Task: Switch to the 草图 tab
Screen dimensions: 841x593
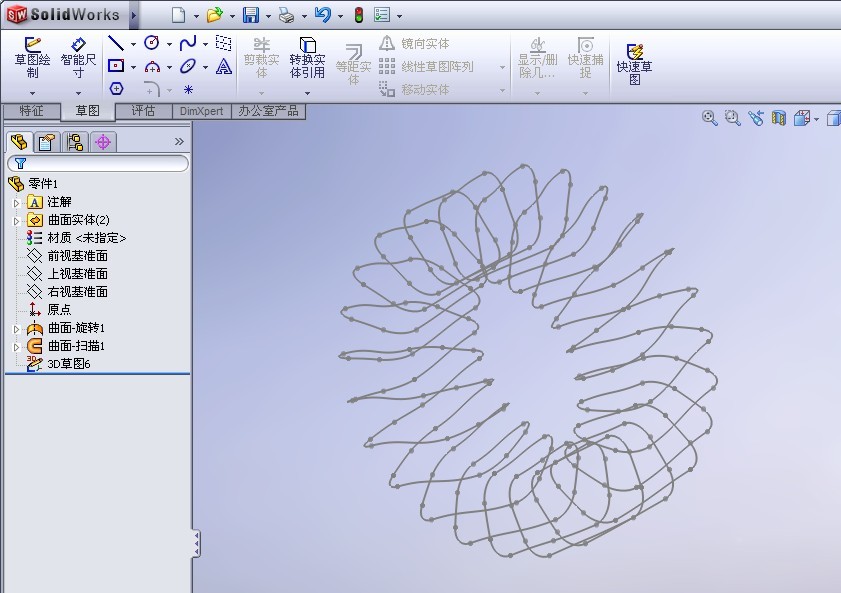Action: pos(87,111)
